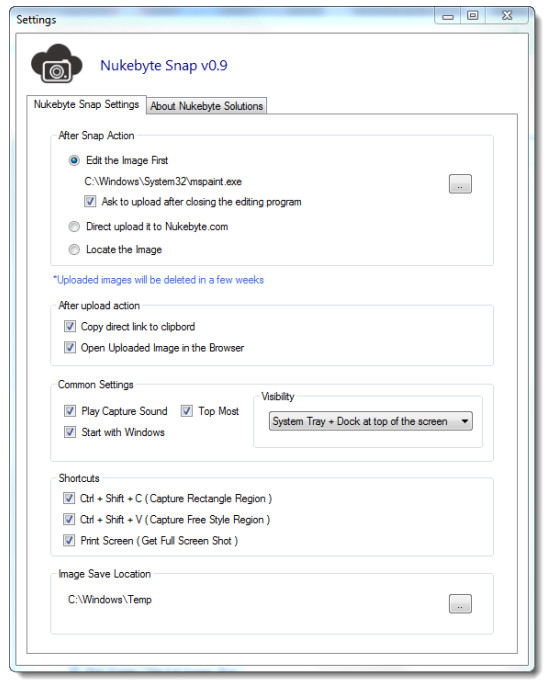Minimize the Settings window
The height and width of the screenshot is (684, 548).
(448, 16)
